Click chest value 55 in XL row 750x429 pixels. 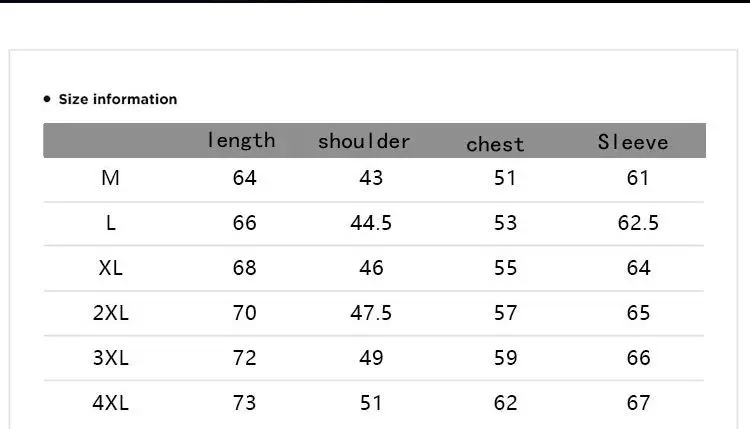[x=506, y=268]
